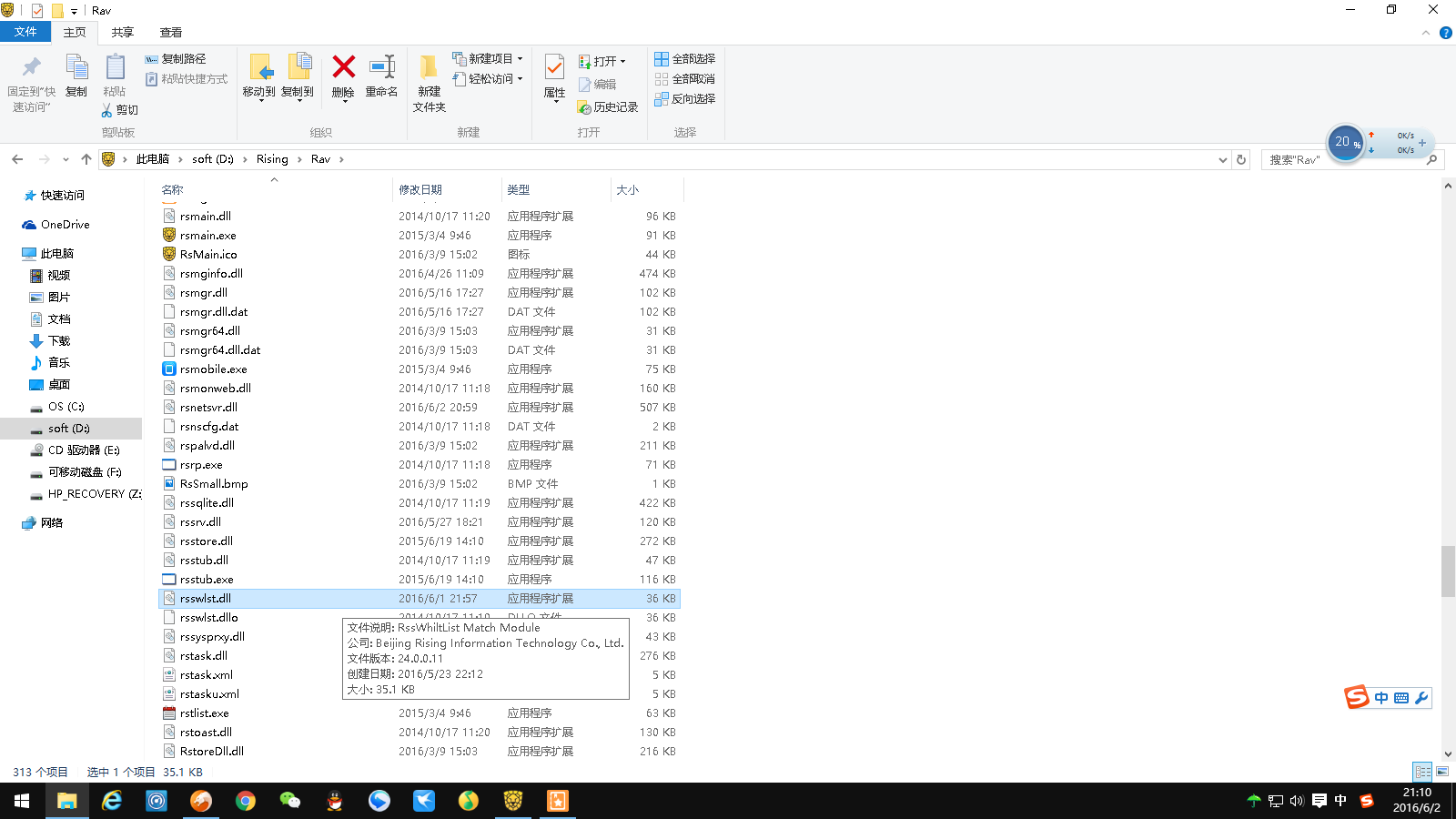The height and width of the screenshot is (819, 1456).
Task: Click Select all in ribbon
Action: 685,59
